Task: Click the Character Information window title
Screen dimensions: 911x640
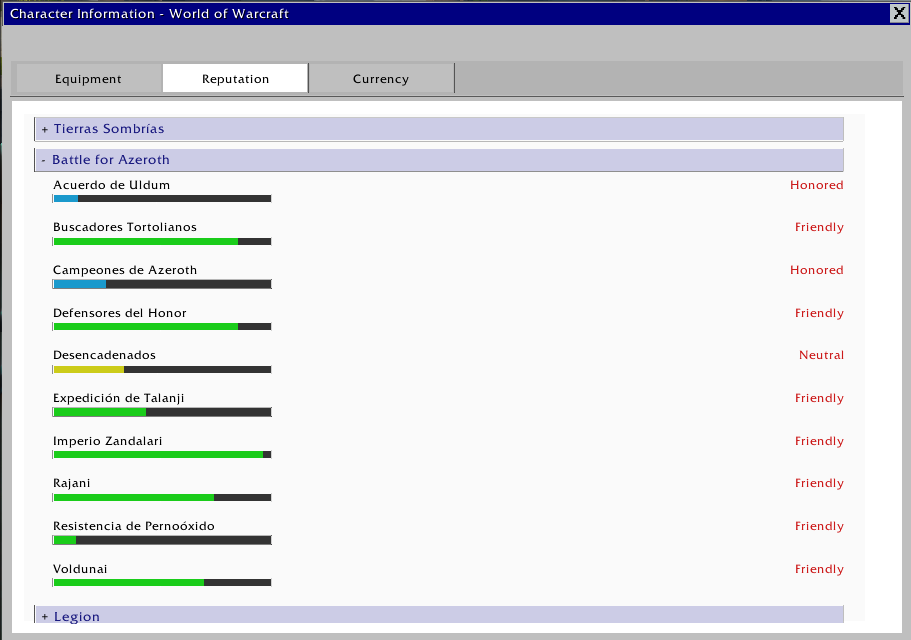Action: click(149, 13)
